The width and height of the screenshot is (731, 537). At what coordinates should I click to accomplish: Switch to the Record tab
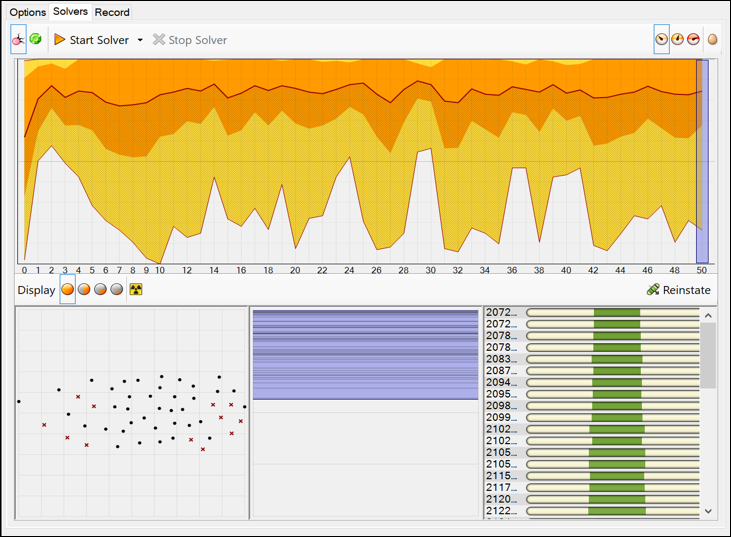point(112,12)
